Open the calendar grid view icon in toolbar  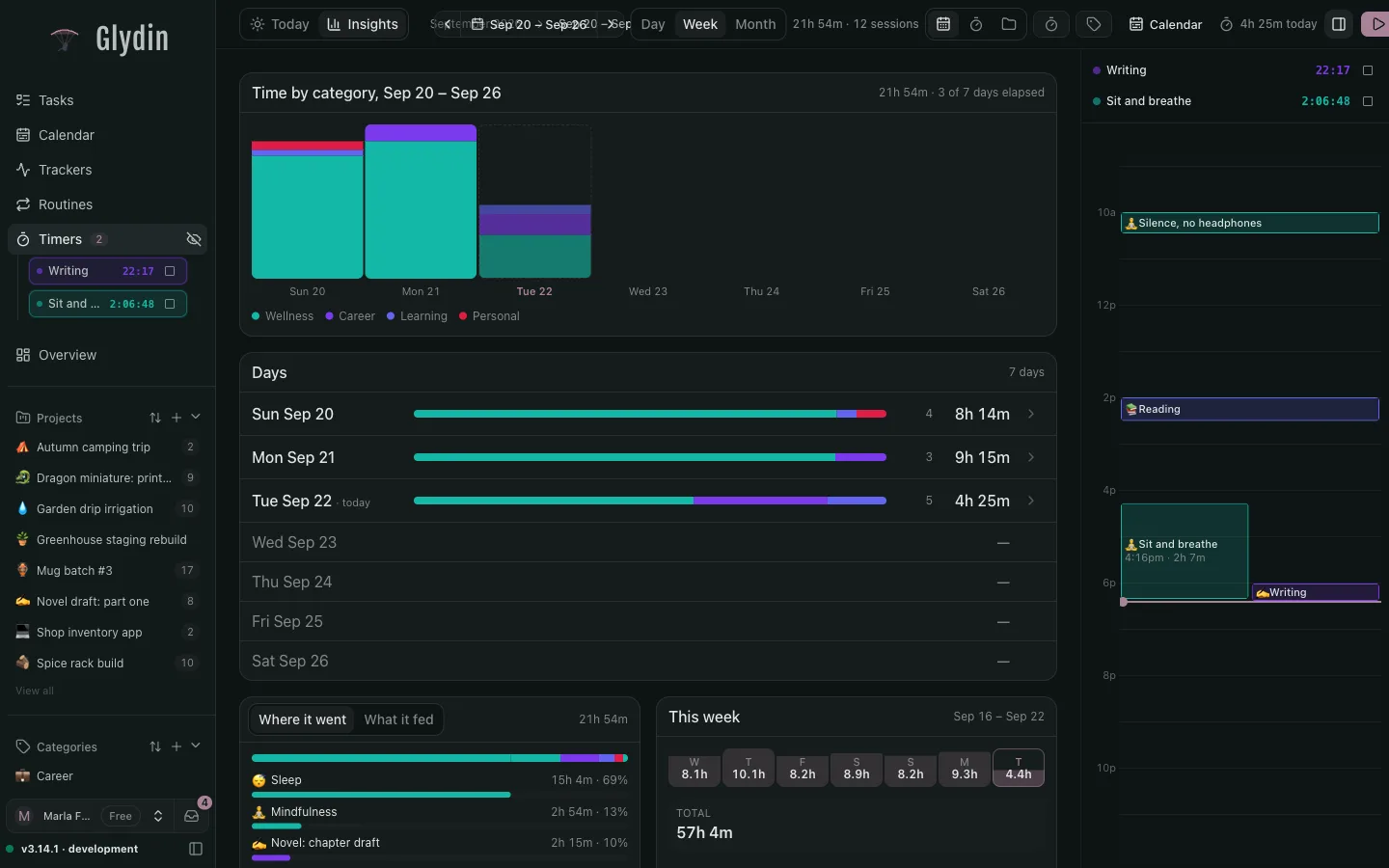(x=943, y=24)
